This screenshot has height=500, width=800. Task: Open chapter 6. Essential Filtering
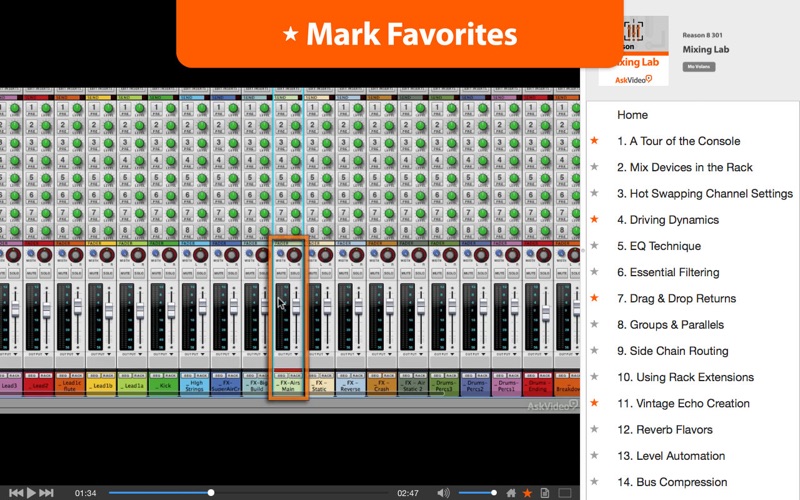click(x=668, y=272)
